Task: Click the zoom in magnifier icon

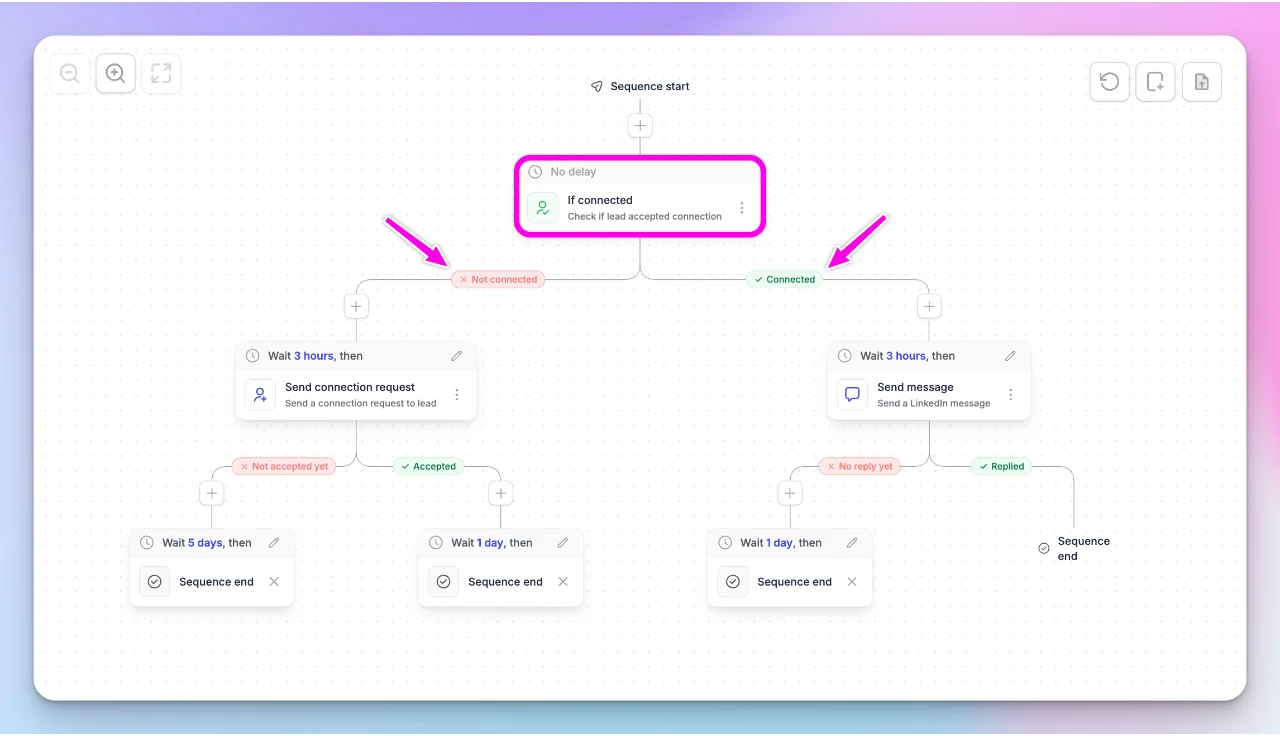Action: (115, 73)
